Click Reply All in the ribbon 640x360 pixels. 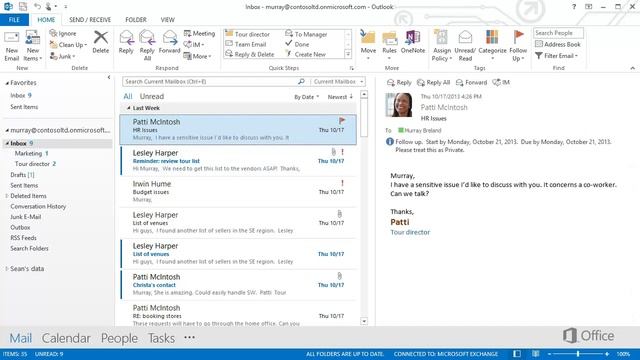point(147,45)
